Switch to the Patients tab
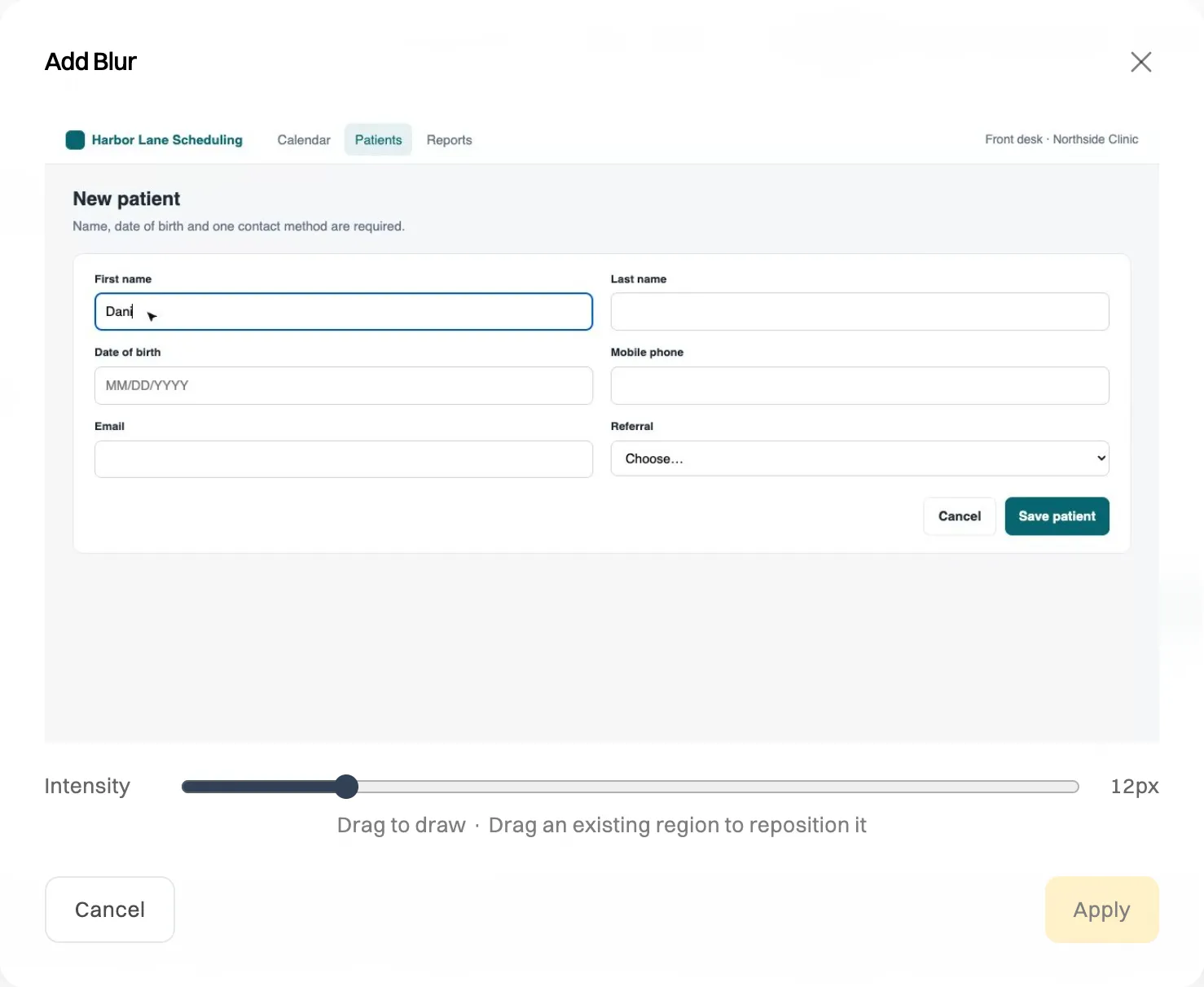 [378, 140]
